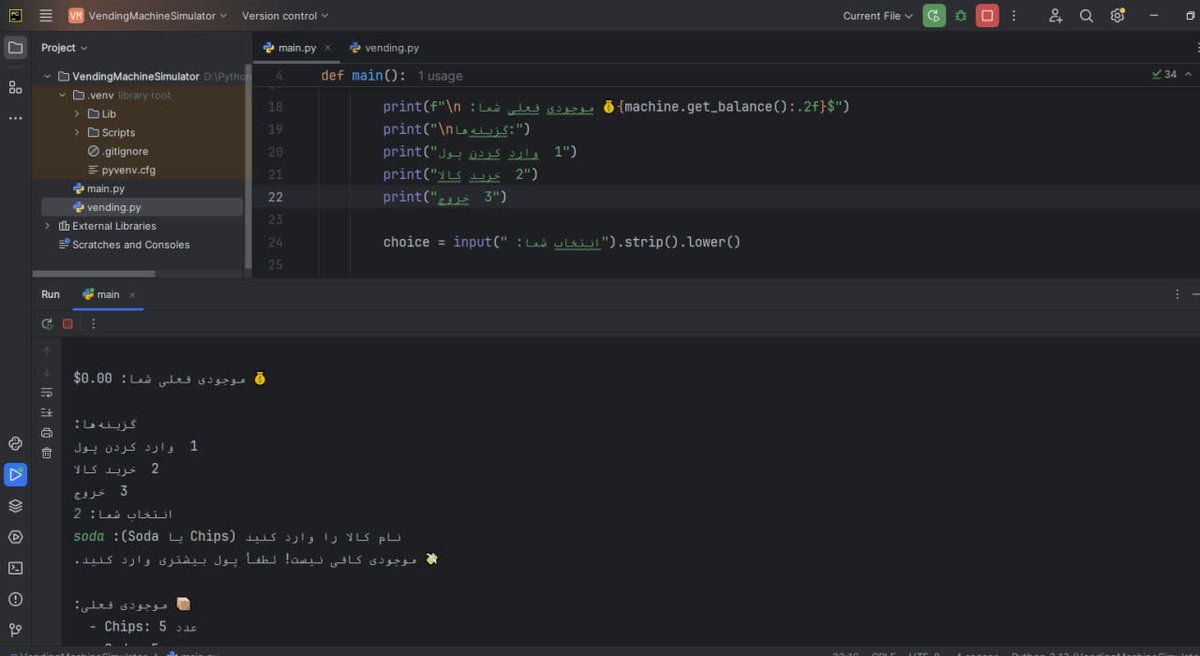
Task: Close the main run tab
Action: (x=132, y=294)
